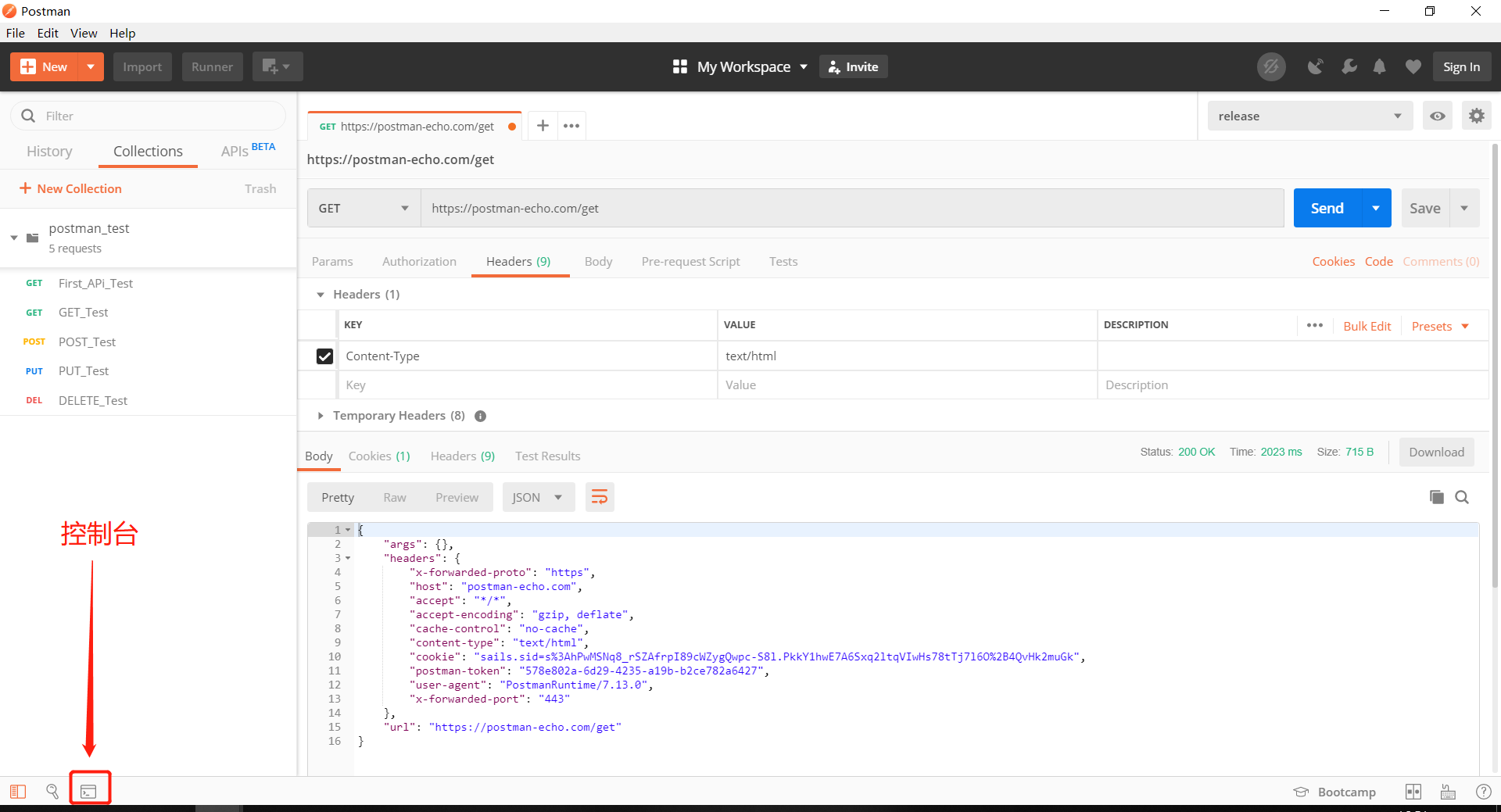
Task: Open Bulk Edit link
Action: tap(1367, 326)
